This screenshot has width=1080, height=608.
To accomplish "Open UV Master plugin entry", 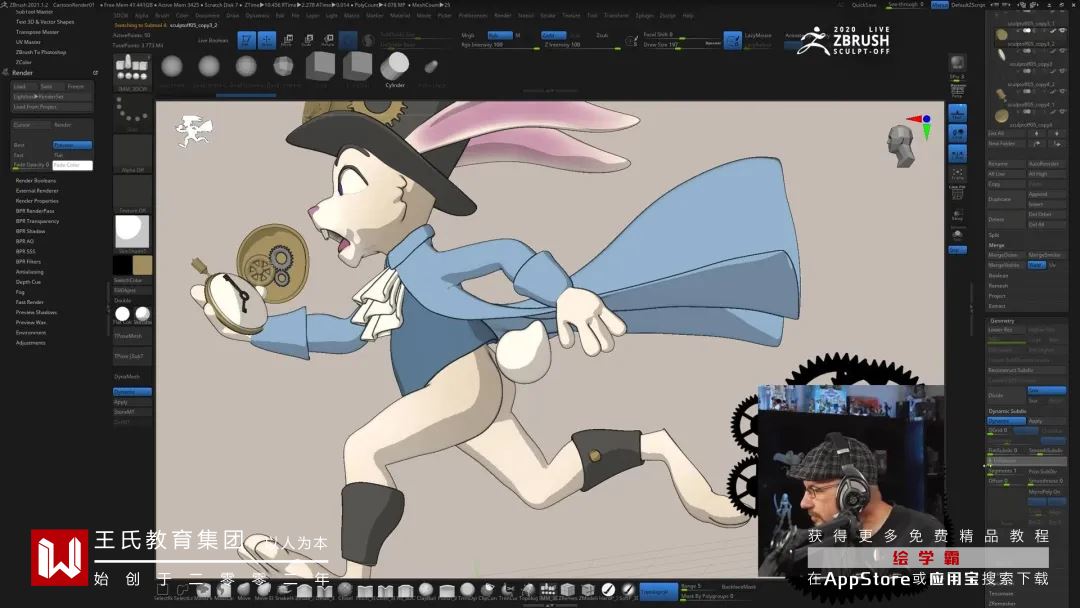I will (28, 42).
